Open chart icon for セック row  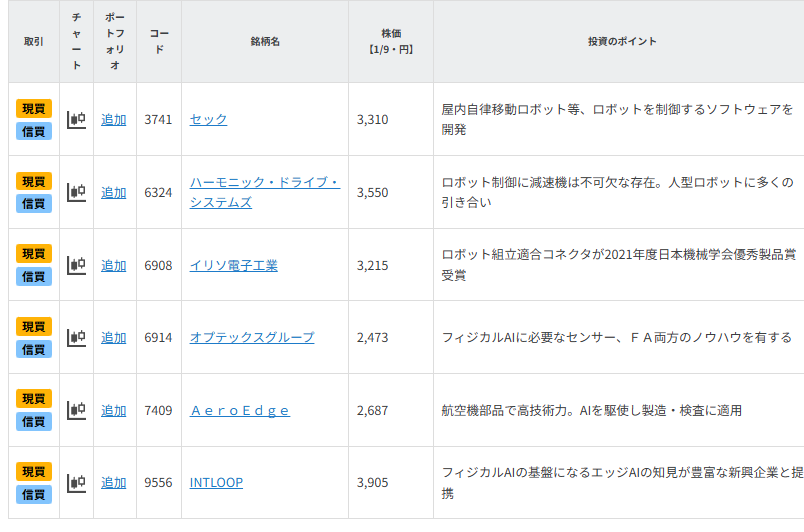[76, 120]
